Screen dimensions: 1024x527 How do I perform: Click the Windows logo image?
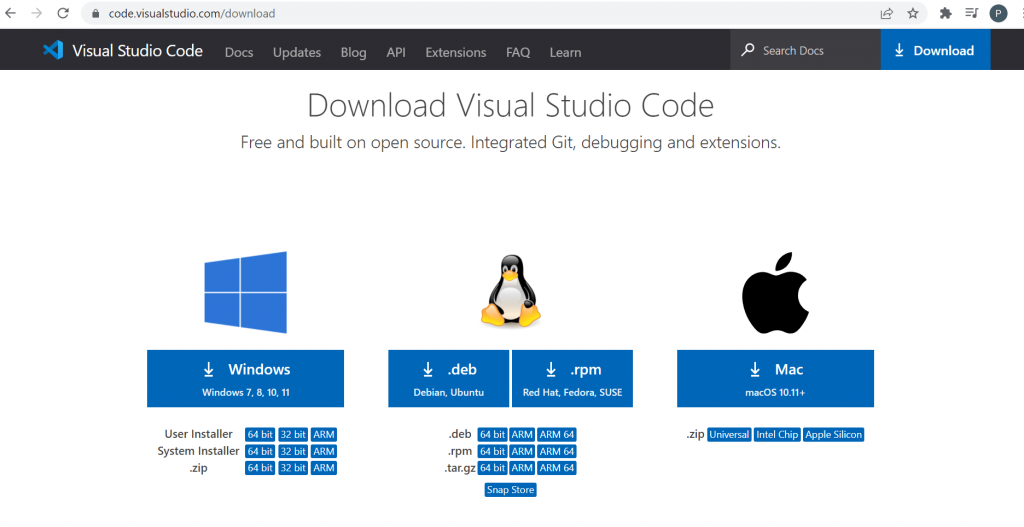[246, 292]
